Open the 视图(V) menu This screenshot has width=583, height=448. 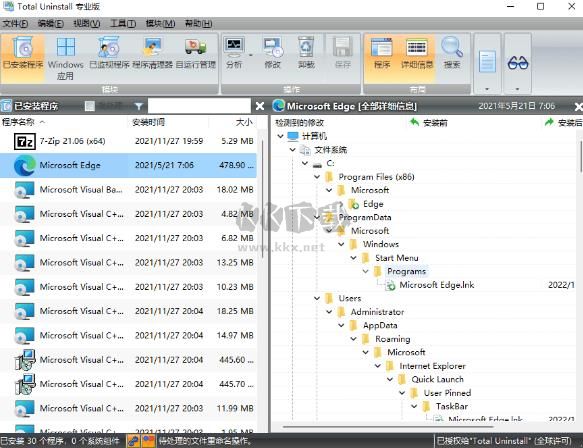click(87, 24)
